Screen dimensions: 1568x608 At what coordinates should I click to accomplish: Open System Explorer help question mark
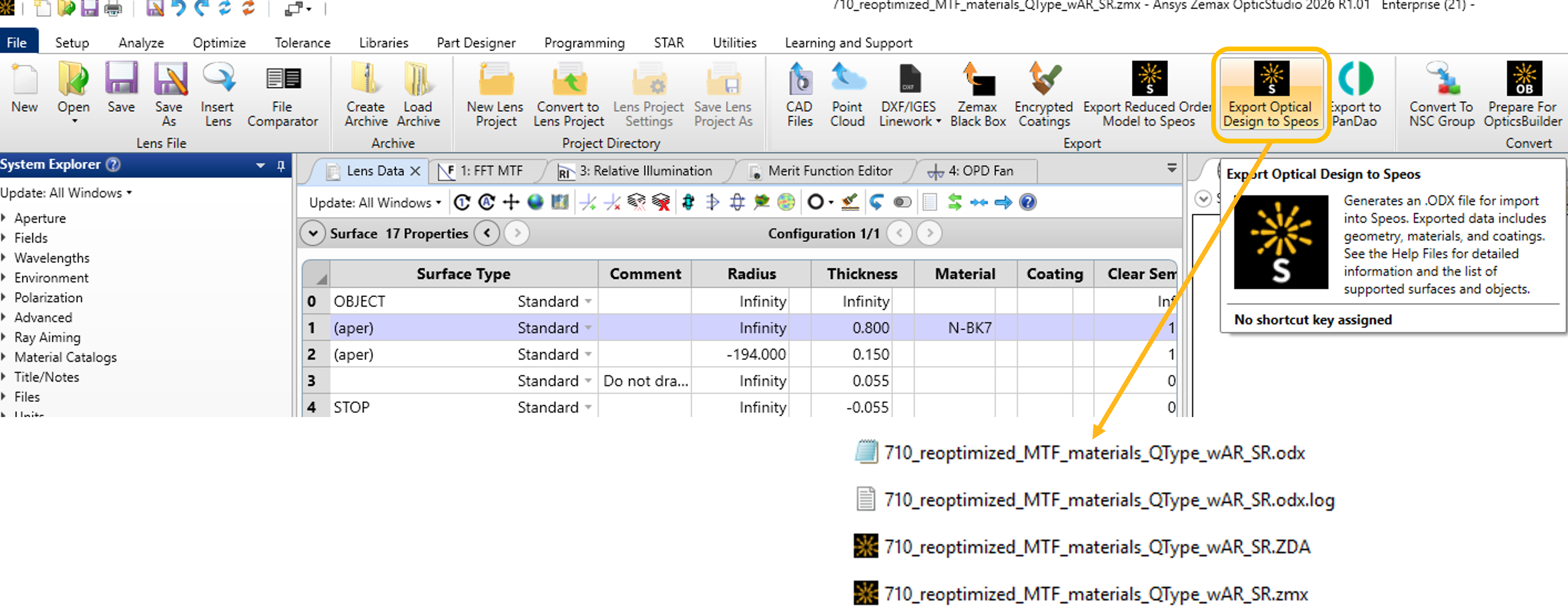113,164
